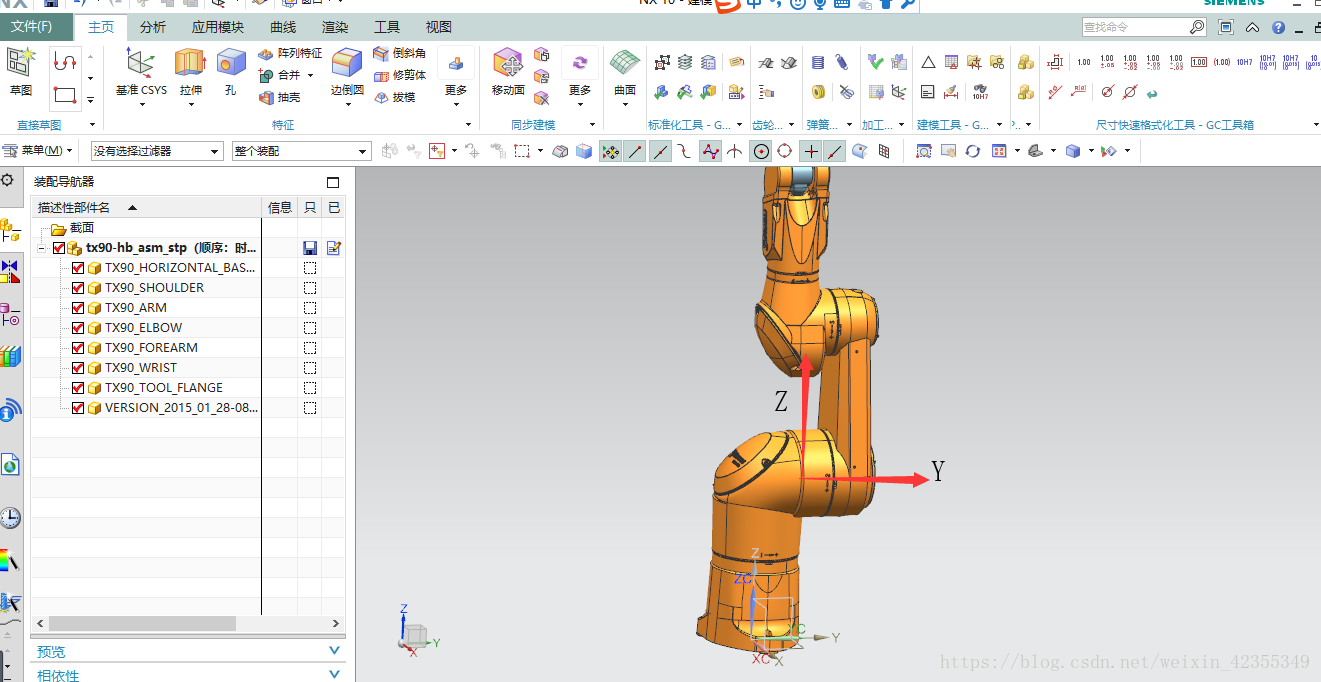Screen dimensions: 1321x682
Task: Toggle the TX90_ELBOW visibility checkbox
Action: pos(78,328)
